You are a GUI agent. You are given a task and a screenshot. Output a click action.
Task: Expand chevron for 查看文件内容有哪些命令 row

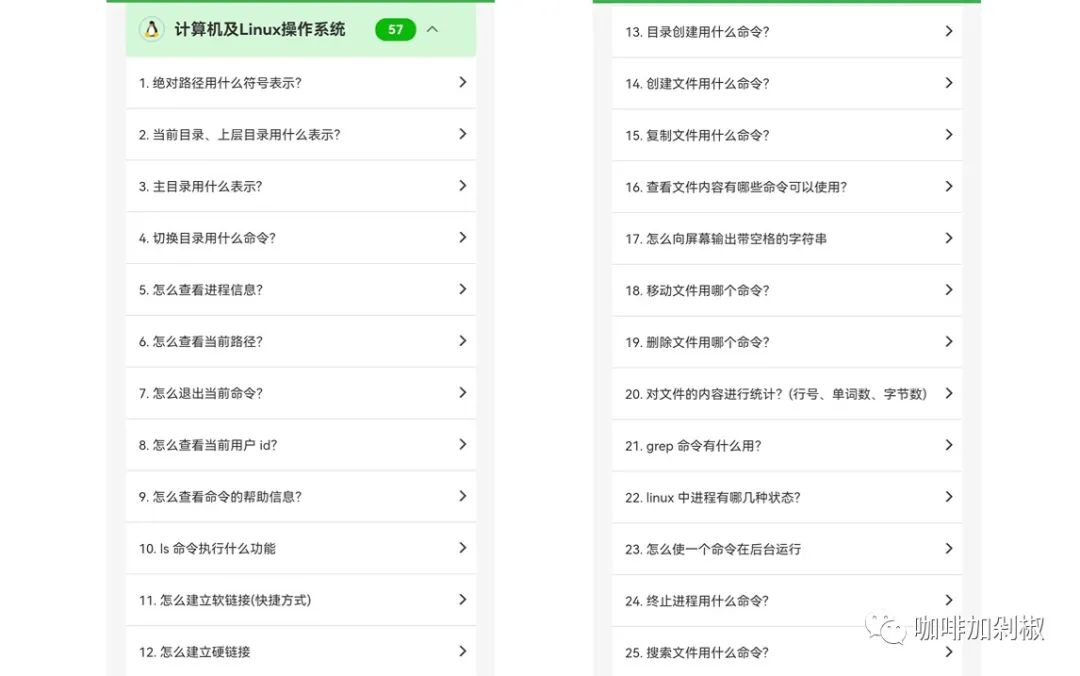point(949,186)
